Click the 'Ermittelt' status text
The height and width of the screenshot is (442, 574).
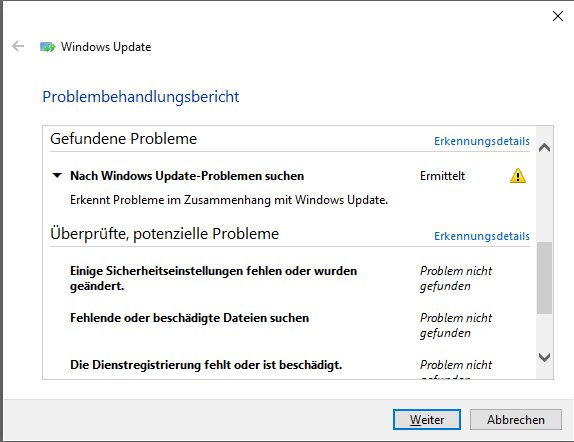coord(442,176)
